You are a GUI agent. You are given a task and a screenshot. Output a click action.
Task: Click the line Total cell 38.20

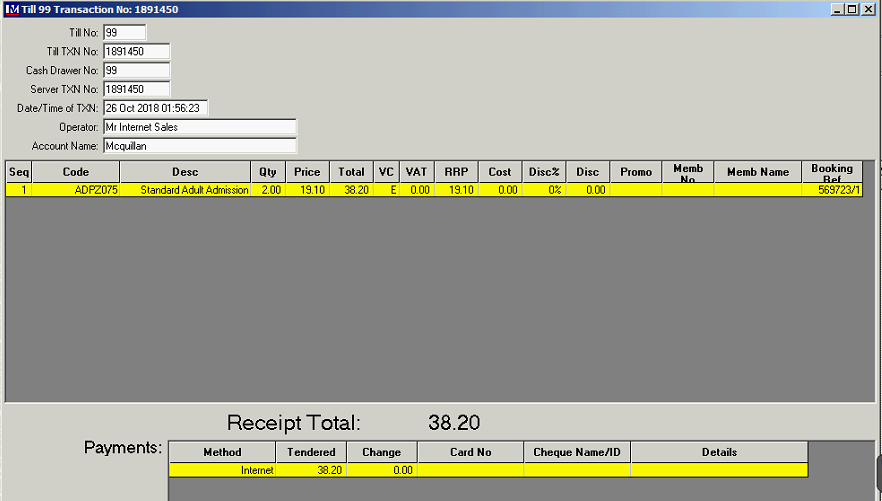point(351,190)
